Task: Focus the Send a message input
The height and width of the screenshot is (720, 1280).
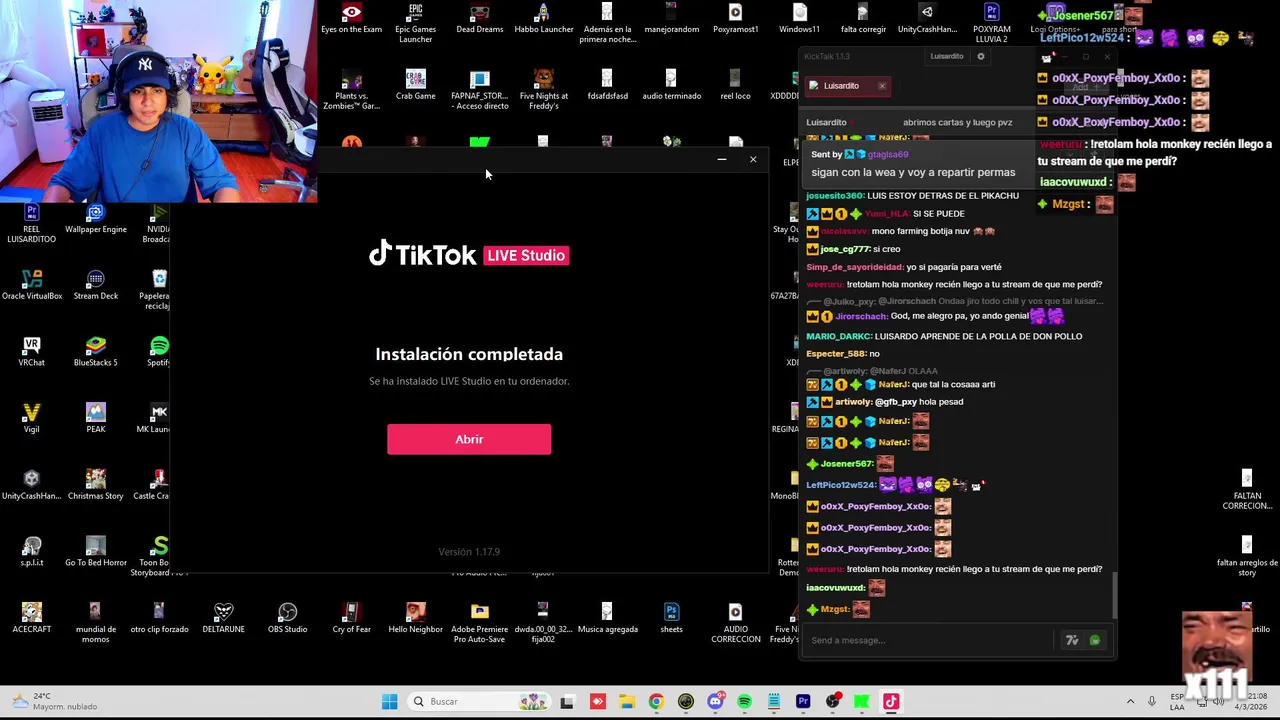Action: [x=930, y=640]
